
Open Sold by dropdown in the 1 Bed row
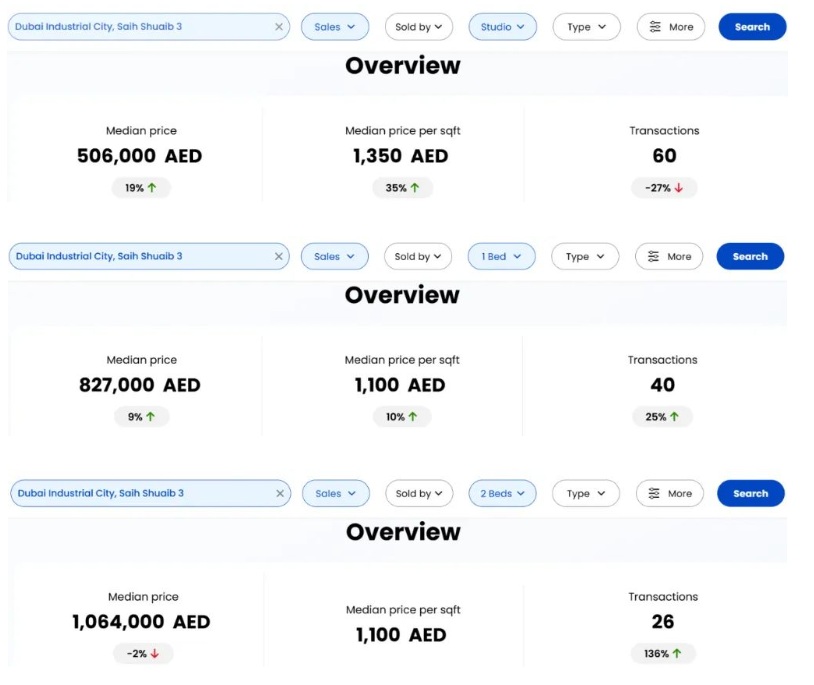[418, 257]
